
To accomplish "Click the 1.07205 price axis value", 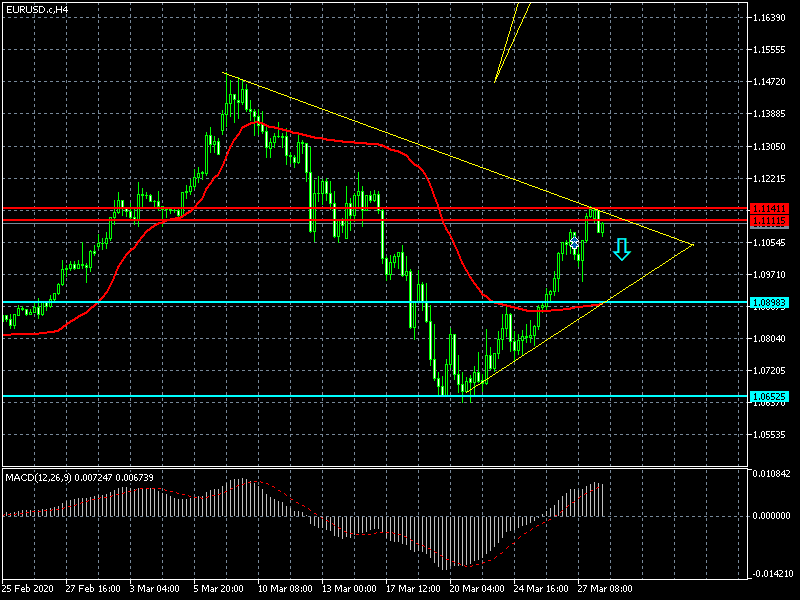I will 769,370.
